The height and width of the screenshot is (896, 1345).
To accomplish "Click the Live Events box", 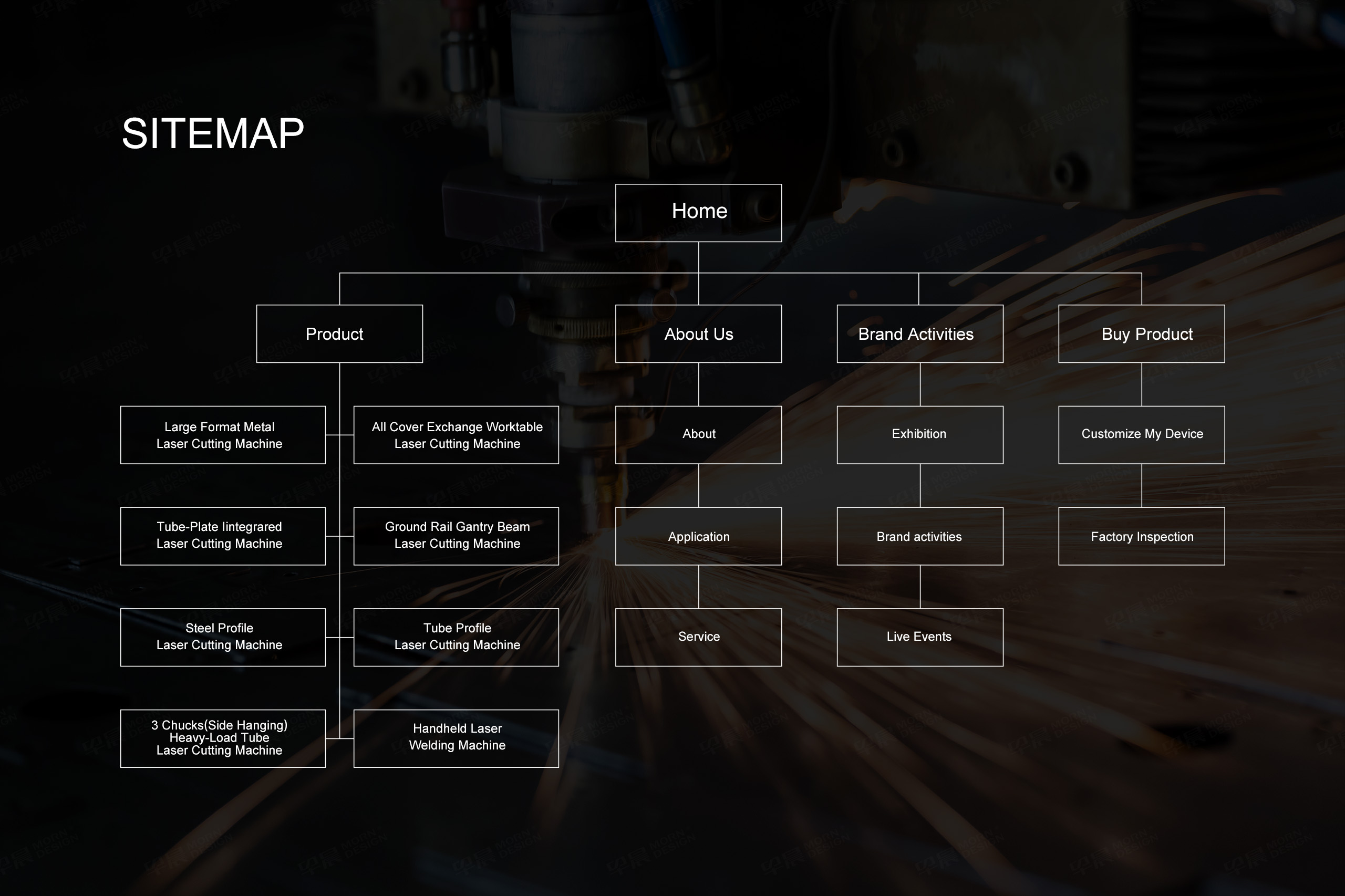I will pyautogui.click(x=919, y=637).
